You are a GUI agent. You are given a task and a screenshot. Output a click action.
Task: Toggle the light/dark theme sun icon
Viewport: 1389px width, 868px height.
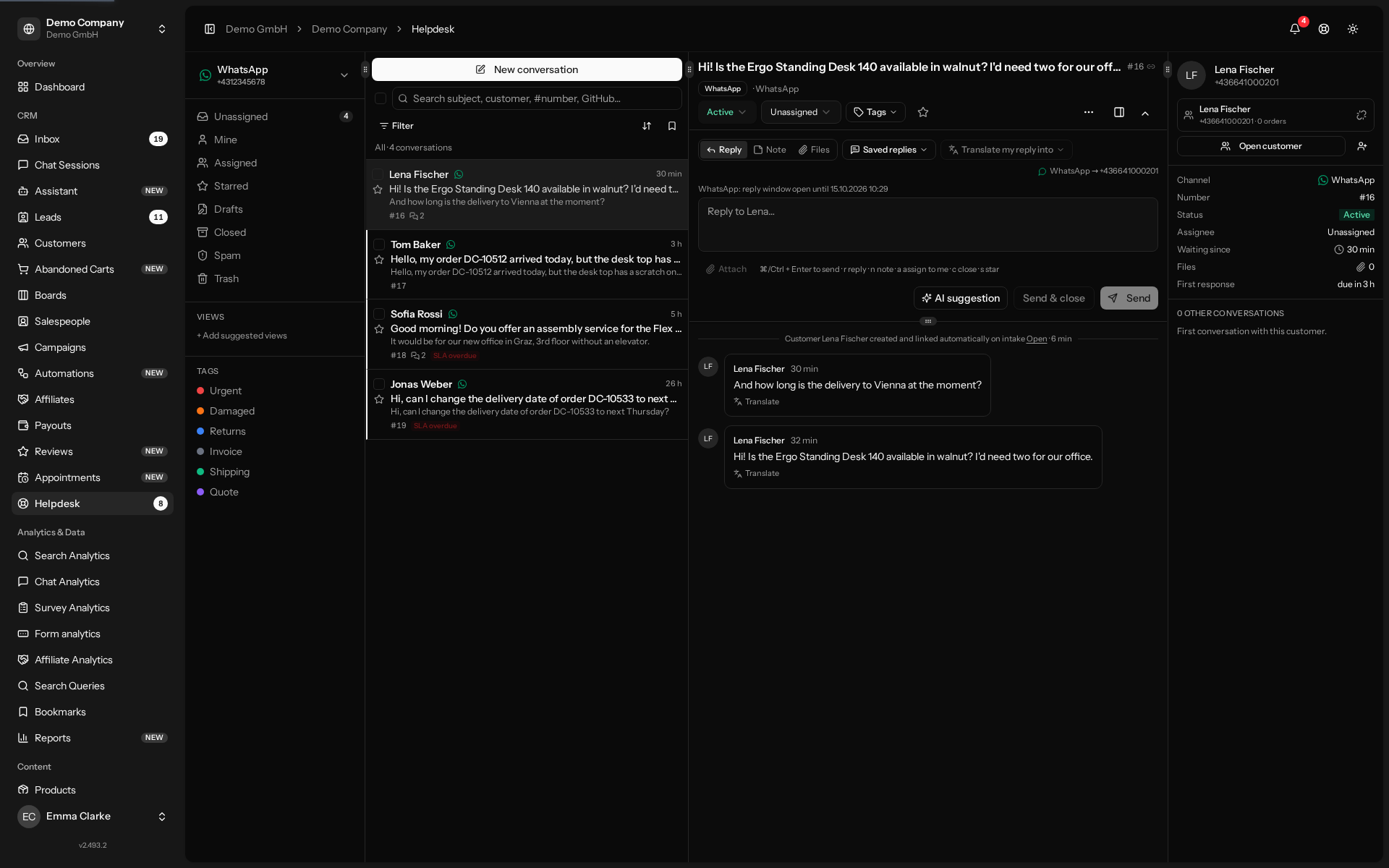pyautogui.click(x=1353, y=29)
